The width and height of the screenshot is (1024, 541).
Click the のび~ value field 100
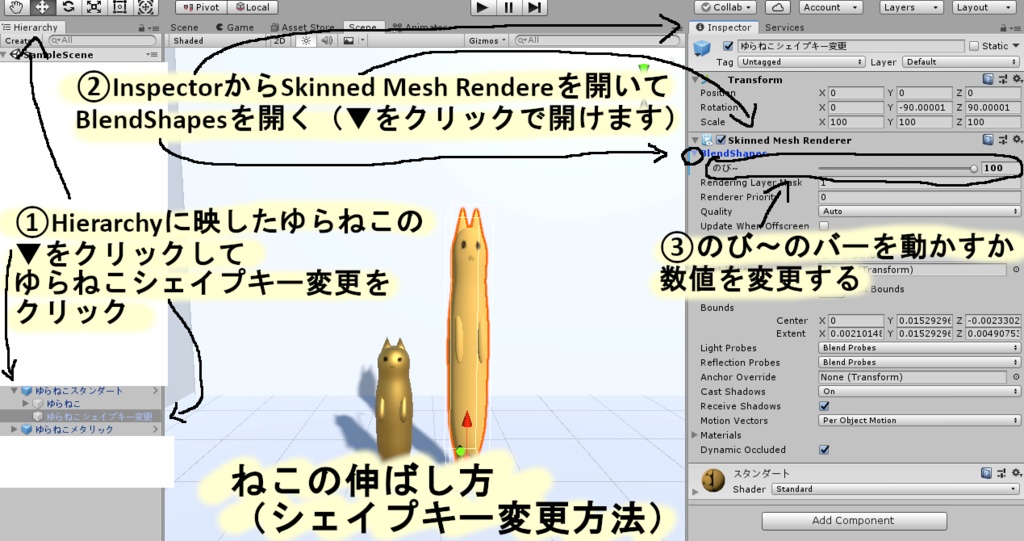pyautogui.click(x=1000, y=169)
